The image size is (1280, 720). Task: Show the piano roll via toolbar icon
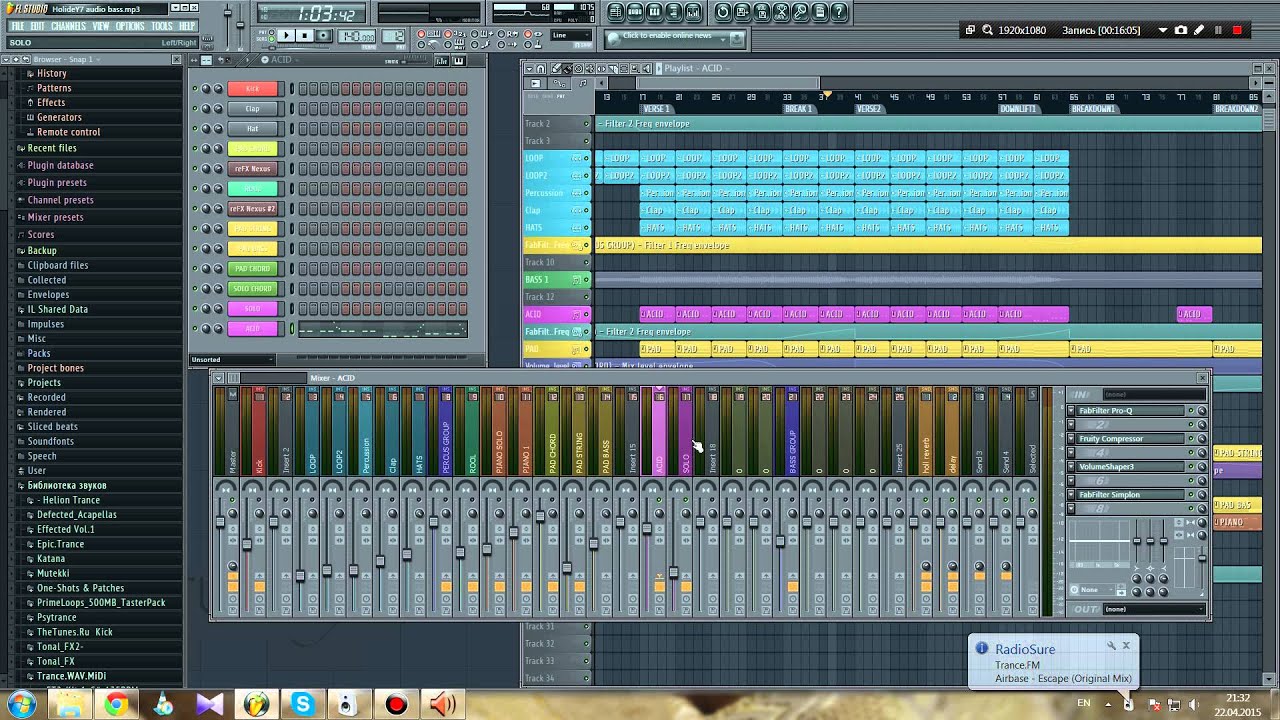coord(655,12)
